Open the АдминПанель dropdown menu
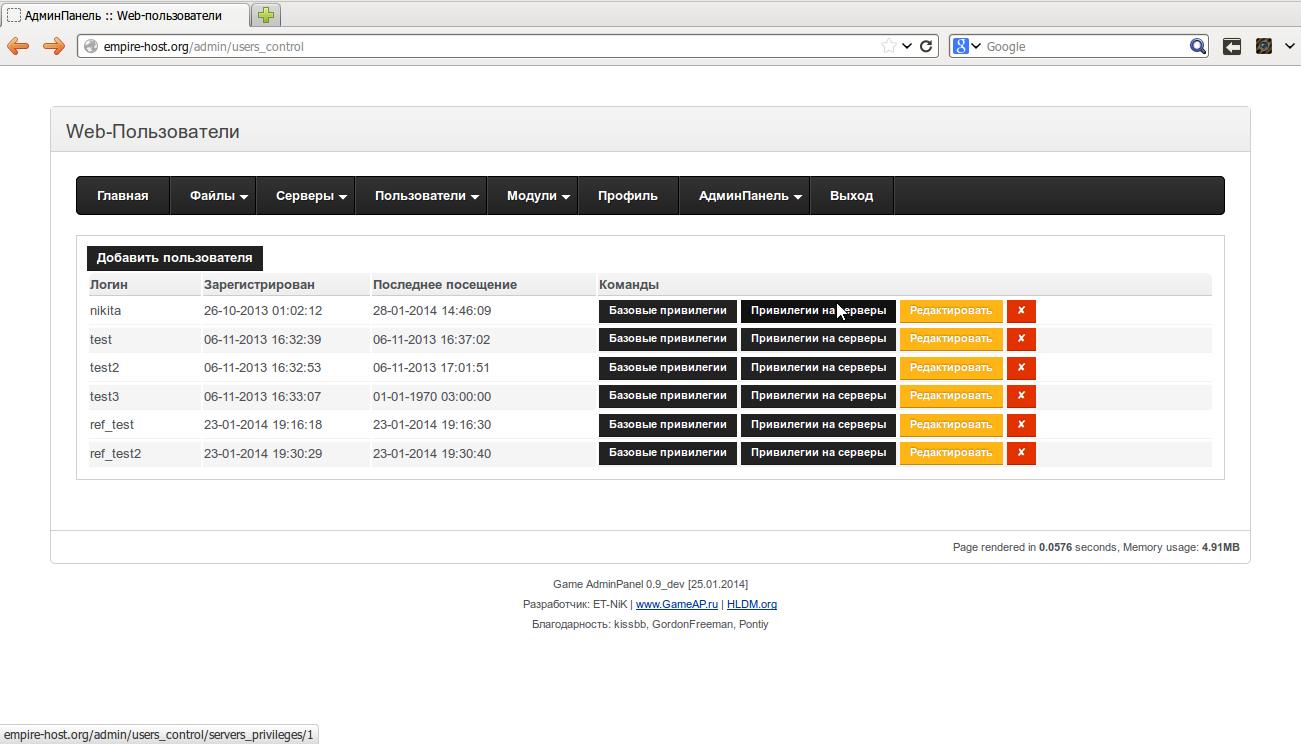Screen dimensions: 1301x744 coord(750,196)
